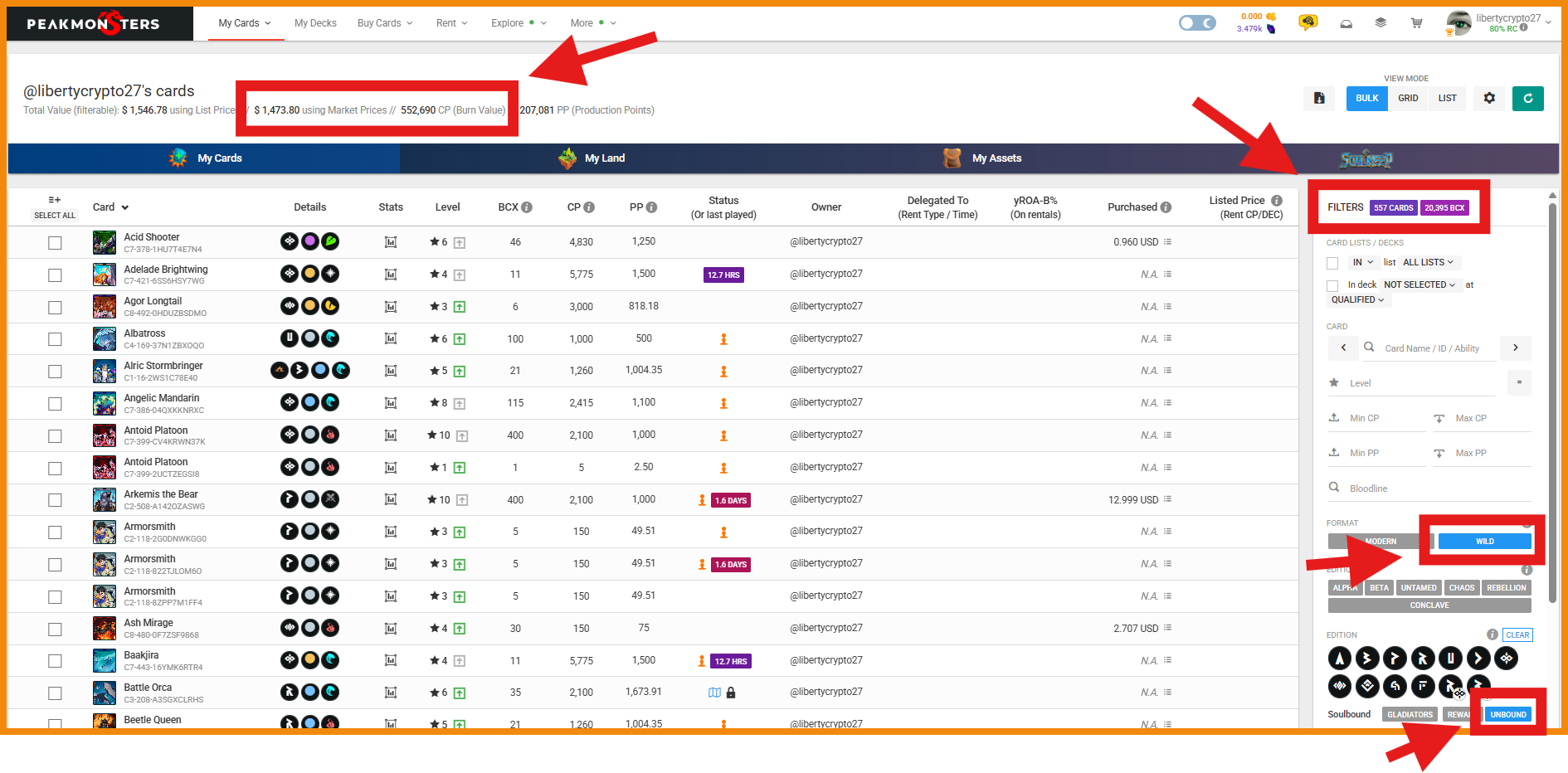Click level-up arrow for Ash Mirage
This screenshot has height=773, width=1568.
pos(460,629)
